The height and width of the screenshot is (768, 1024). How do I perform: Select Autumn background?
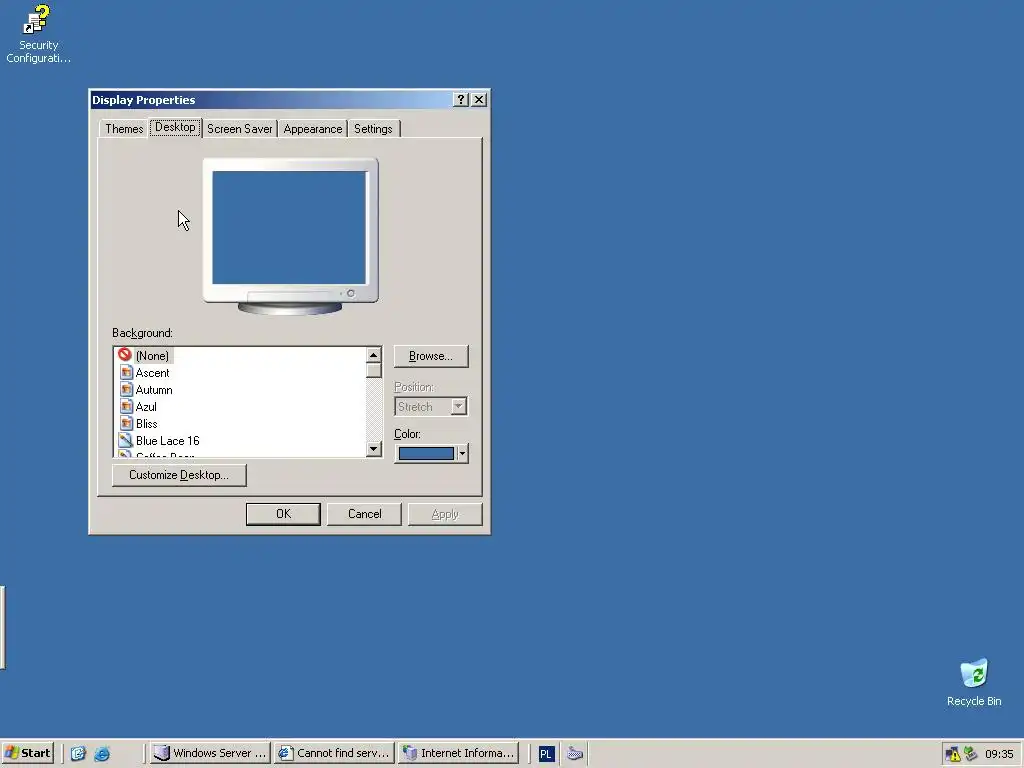pos(154,390)
